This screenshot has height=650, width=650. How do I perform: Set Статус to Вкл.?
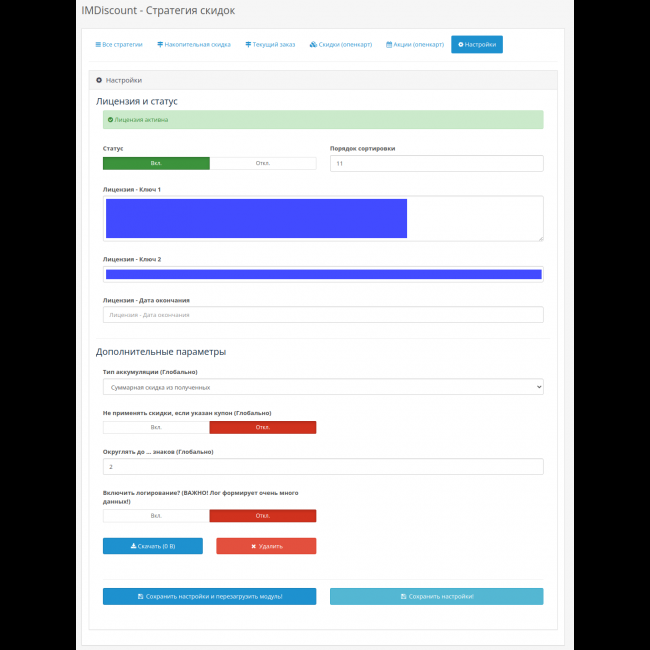156,163
